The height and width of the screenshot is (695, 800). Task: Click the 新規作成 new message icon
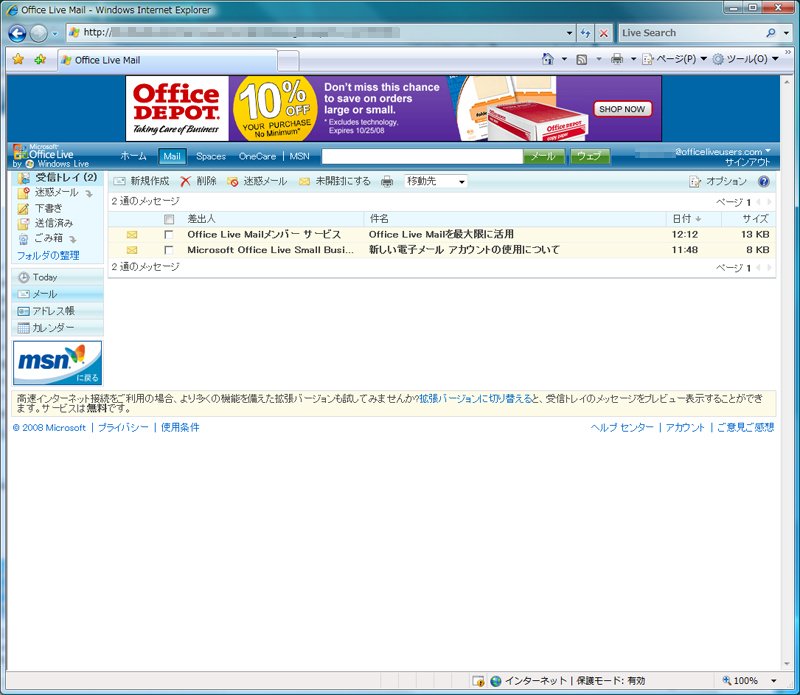point(119,181)
